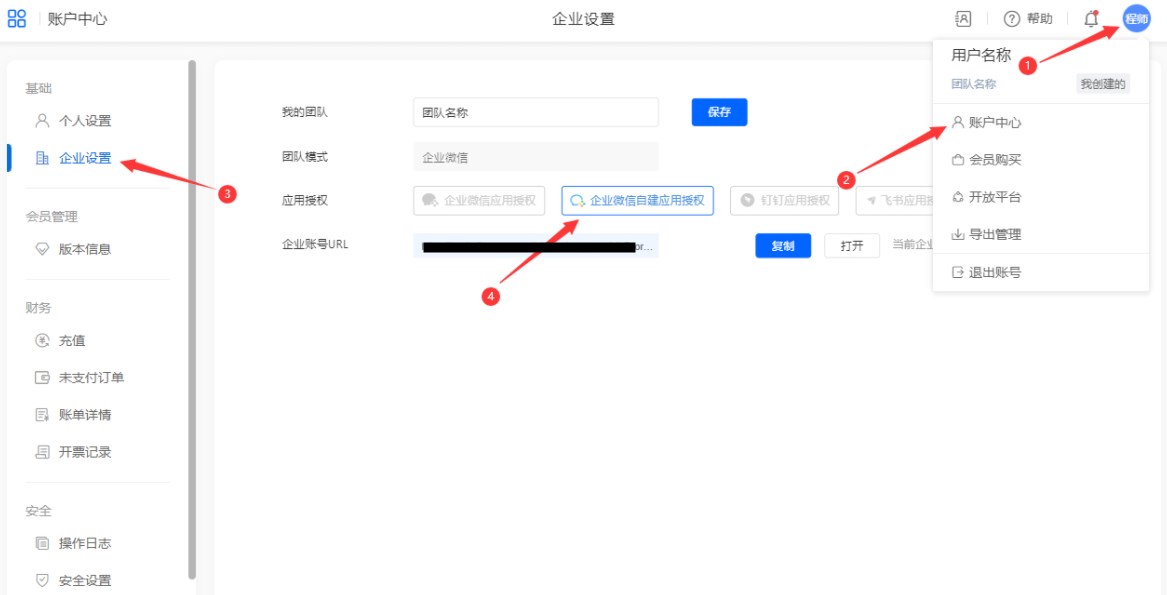Open 操作日志 under 安全
The image size is (1167, 595).
[x=84, y=544]
